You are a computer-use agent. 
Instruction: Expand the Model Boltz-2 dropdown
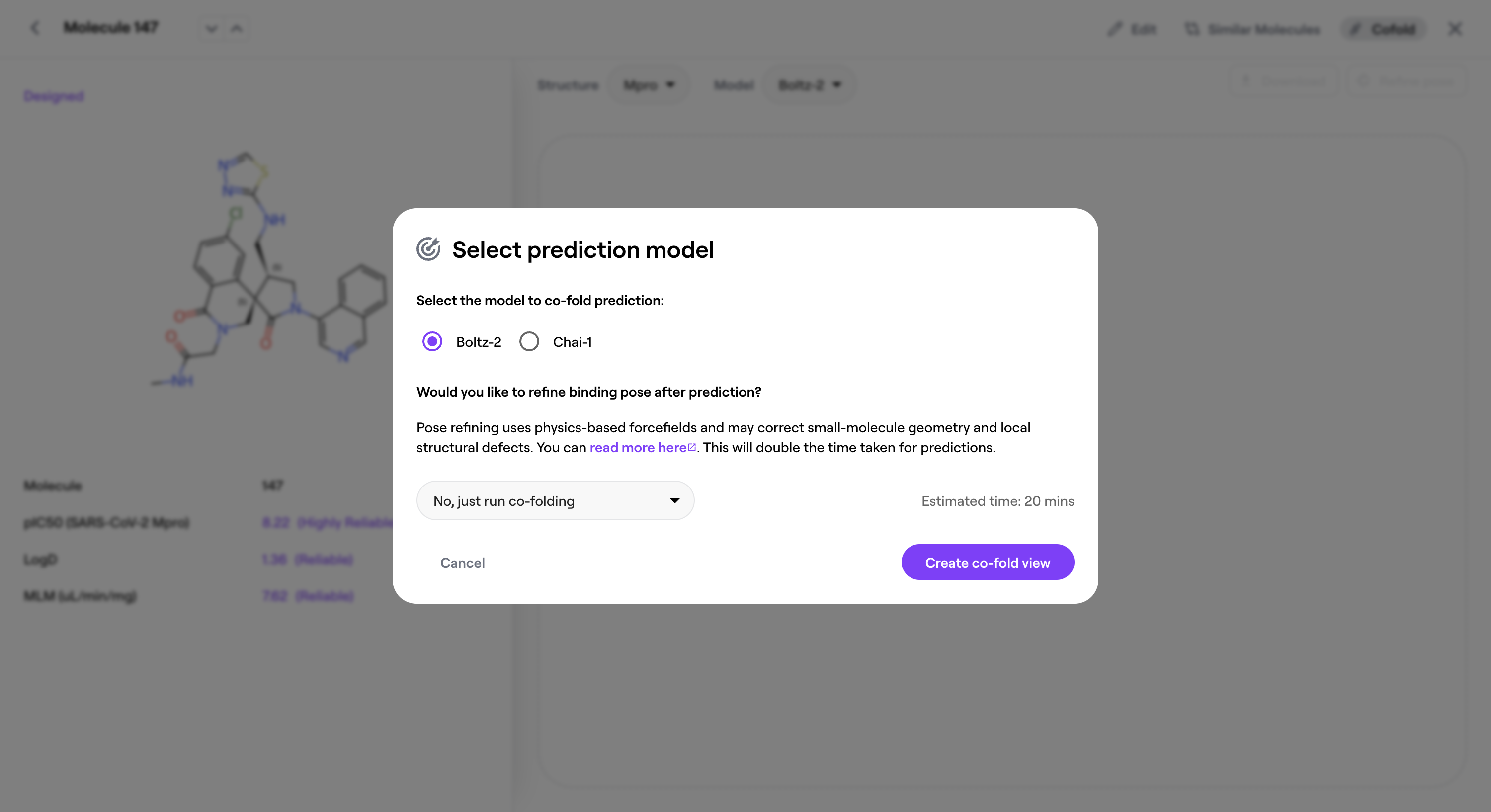coord(809,85)
